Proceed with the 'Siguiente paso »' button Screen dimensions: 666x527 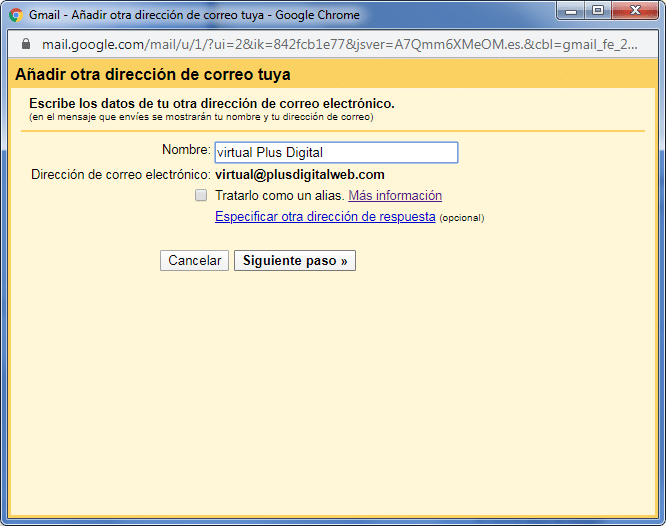295,261
